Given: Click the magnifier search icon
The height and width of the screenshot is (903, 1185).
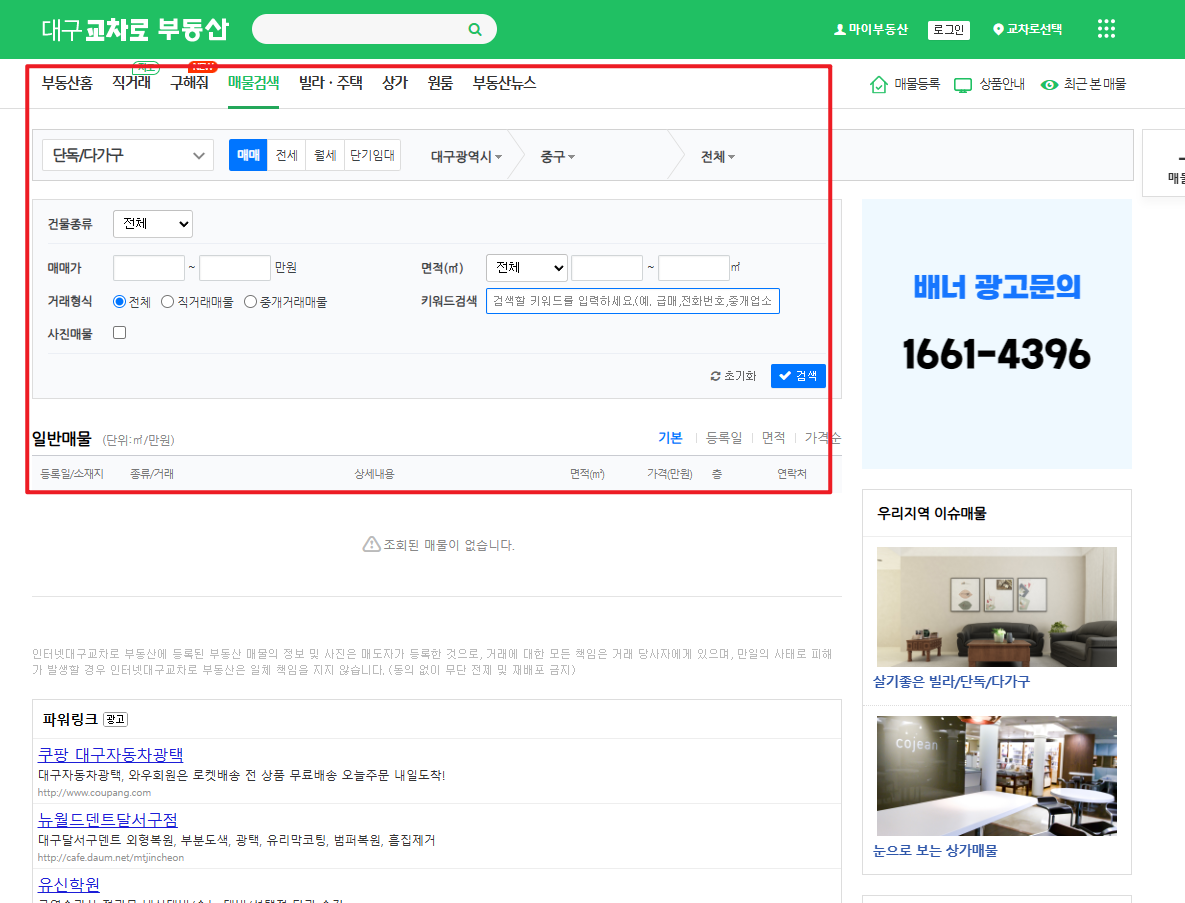Looking at the screenshot, I should (x=474, y=29).
